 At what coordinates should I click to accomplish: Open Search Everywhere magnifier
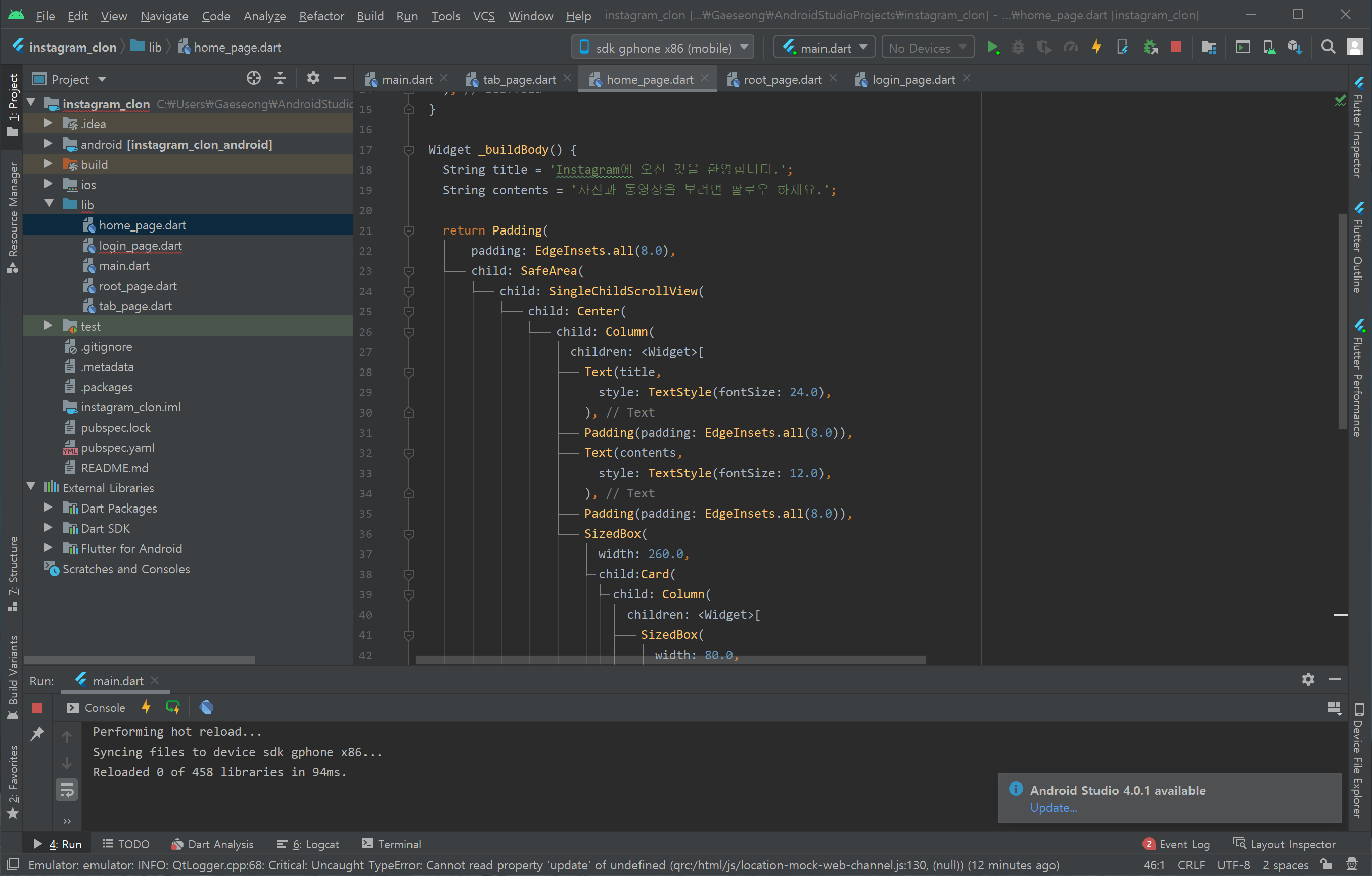tap(1328, 48)
